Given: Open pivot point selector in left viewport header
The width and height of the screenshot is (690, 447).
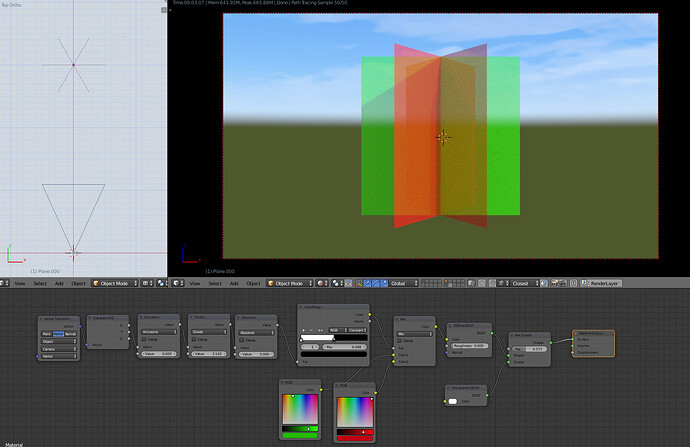Looking at the screenshot, I should (x=162, y=283).
